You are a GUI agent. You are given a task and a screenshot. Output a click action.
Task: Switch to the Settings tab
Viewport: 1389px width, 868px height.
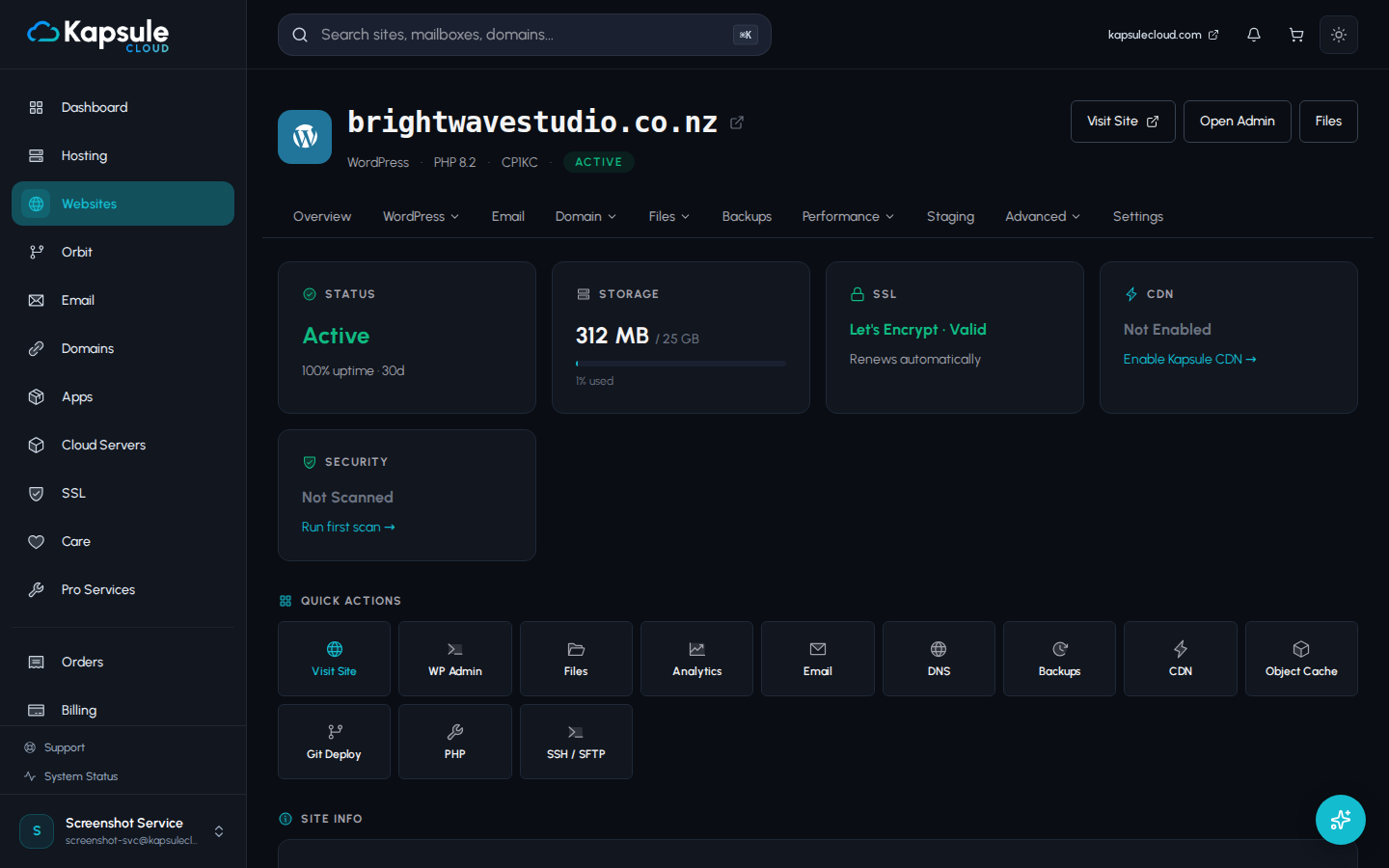[x=1138, y=216]
